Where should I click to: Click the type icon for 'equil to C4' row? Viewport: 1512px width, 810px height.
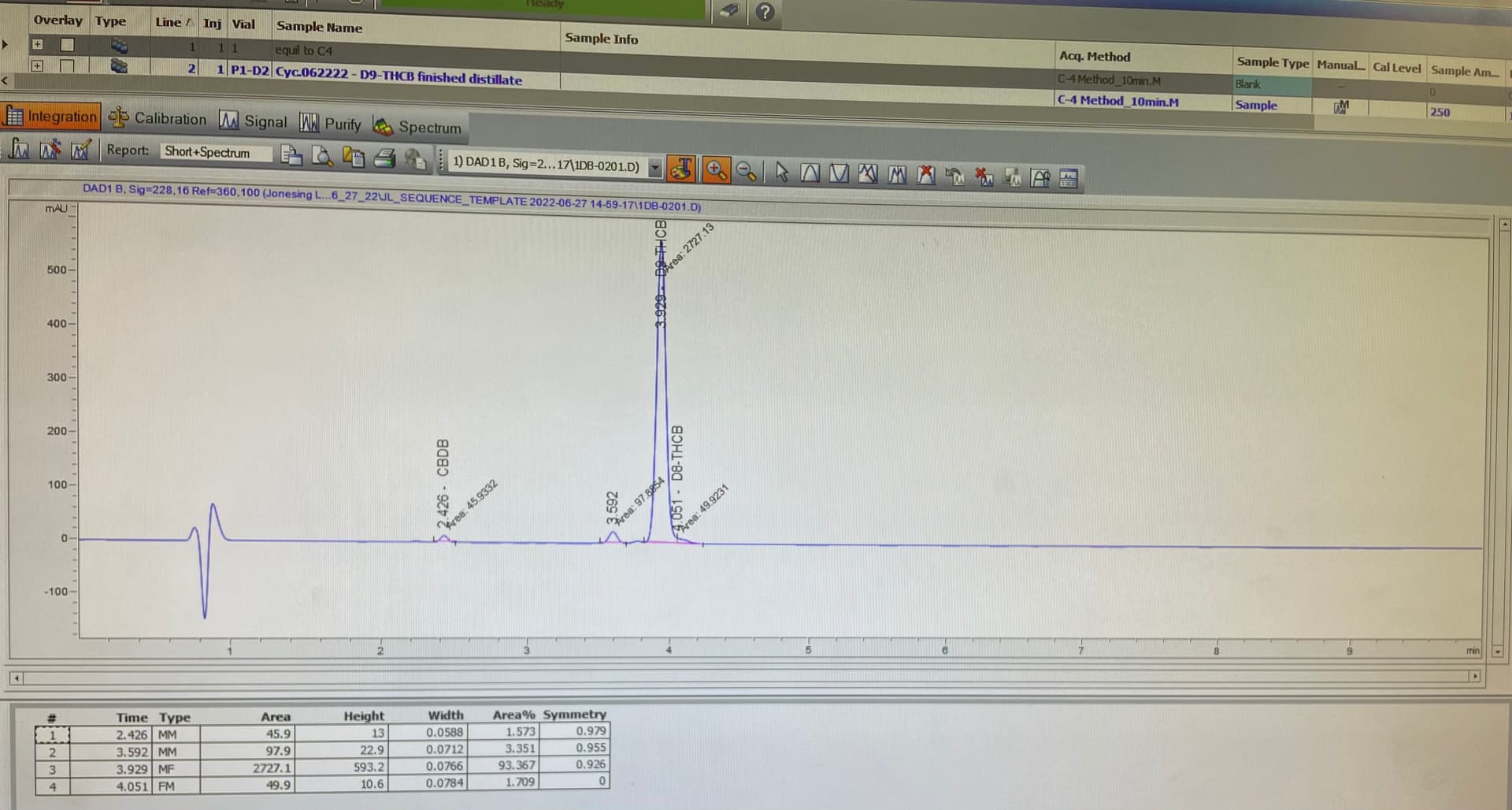coord(119,45)
